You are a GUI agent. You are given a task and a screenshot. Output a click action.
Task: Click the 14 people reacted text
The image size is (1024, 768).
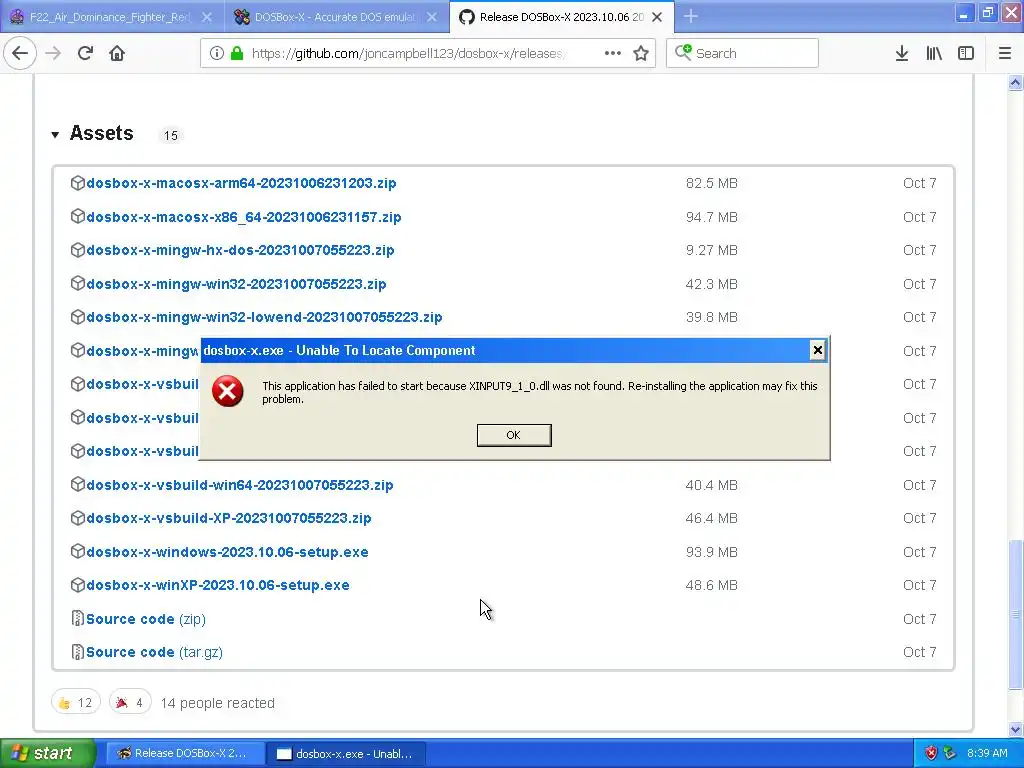(217, 703)
